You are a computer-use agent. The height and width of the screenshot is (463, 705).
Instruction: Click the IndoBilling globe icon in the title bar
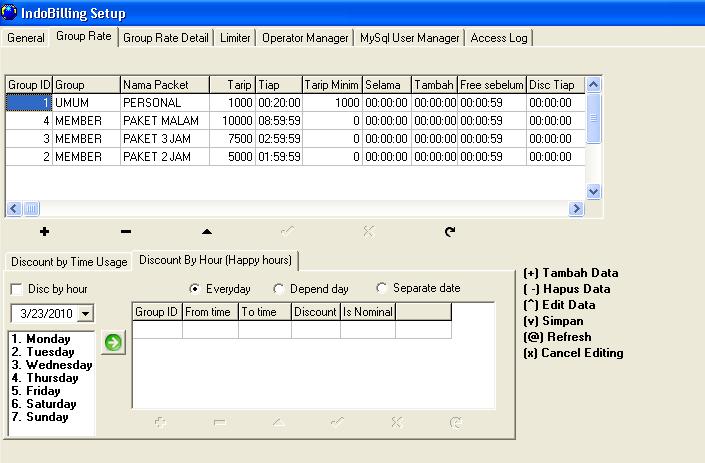9,12
